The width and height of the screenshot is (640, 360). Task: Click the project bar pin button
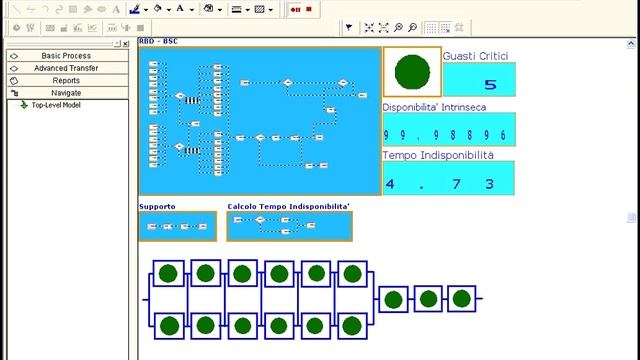[118, 44]
